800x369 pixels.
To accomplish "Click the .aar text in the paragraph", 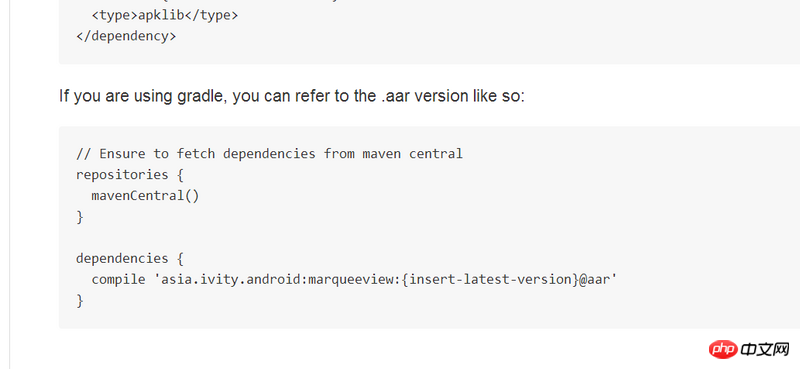I will tap(395, 96).
